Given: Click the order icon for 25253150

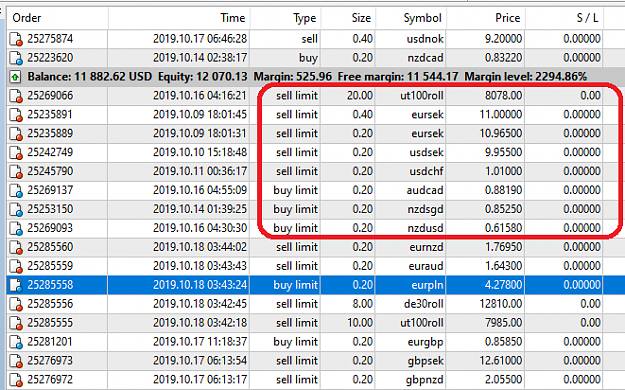Looking at the screenshot, I should click(16, 210).
